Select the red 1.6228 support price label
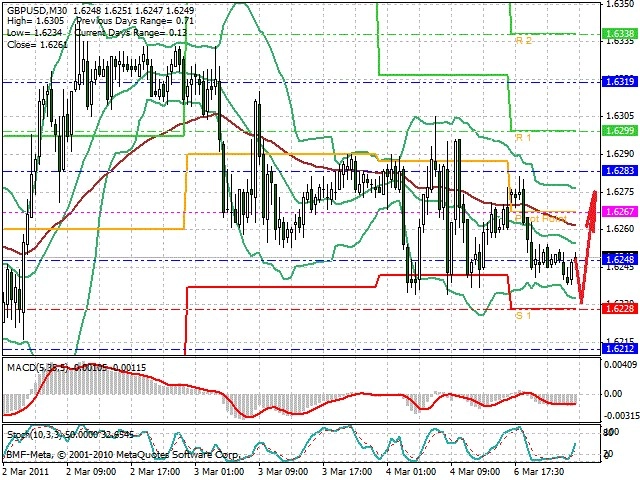Image resolution: width=640 pixels, height=480 pixels. click(x=620, y=308)
